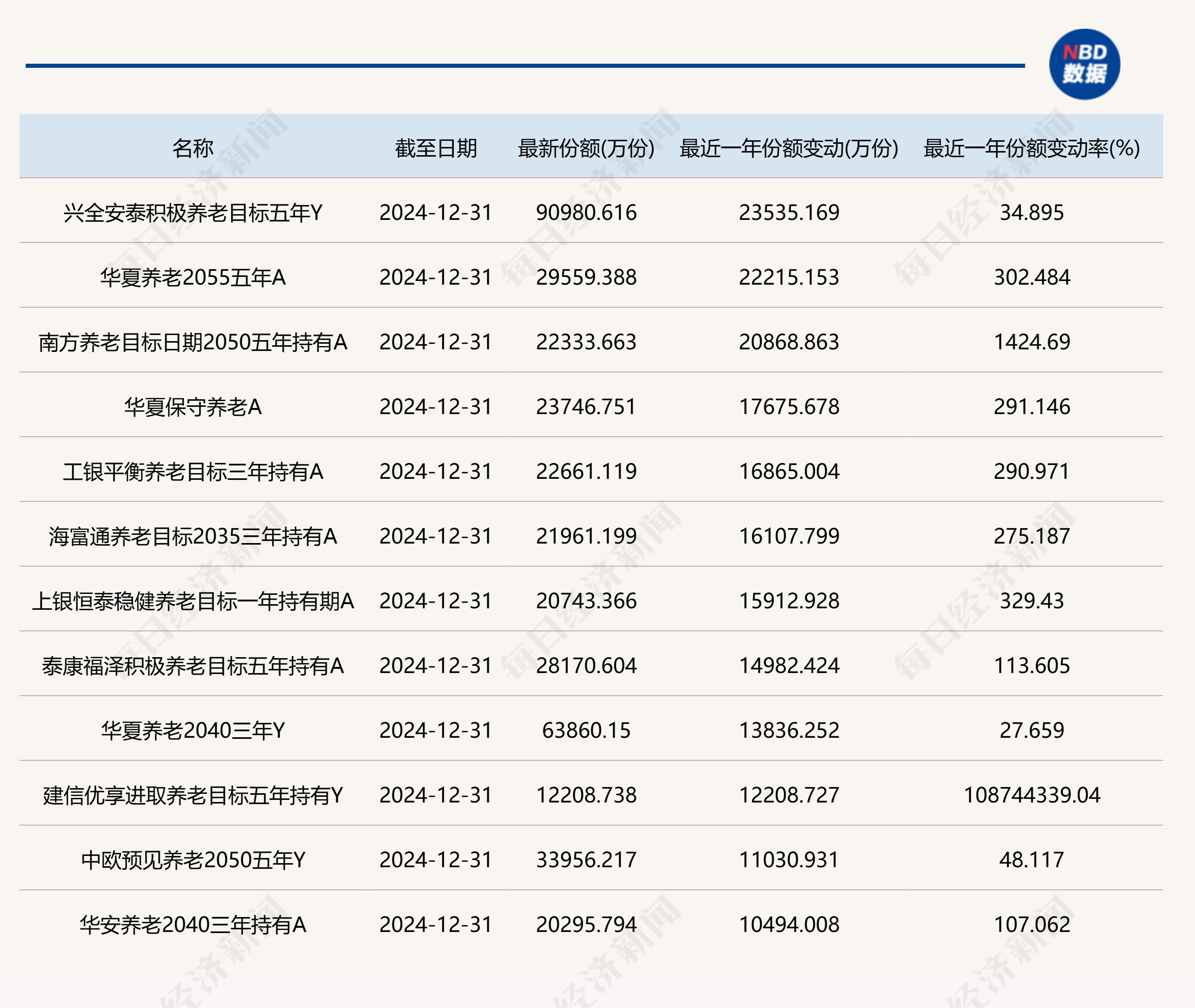Select the fund name 工银平衡养老目标三年持有A
1195x1008 pixels.
193,472
